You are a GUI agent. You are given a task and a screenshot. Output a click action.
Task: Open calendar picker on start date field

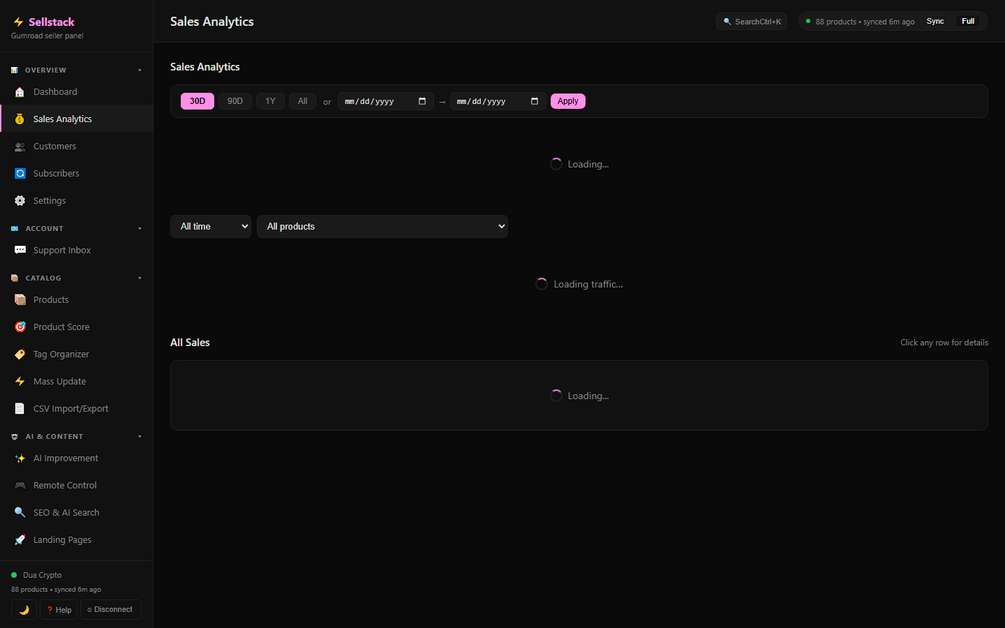(x=422, y=101)
